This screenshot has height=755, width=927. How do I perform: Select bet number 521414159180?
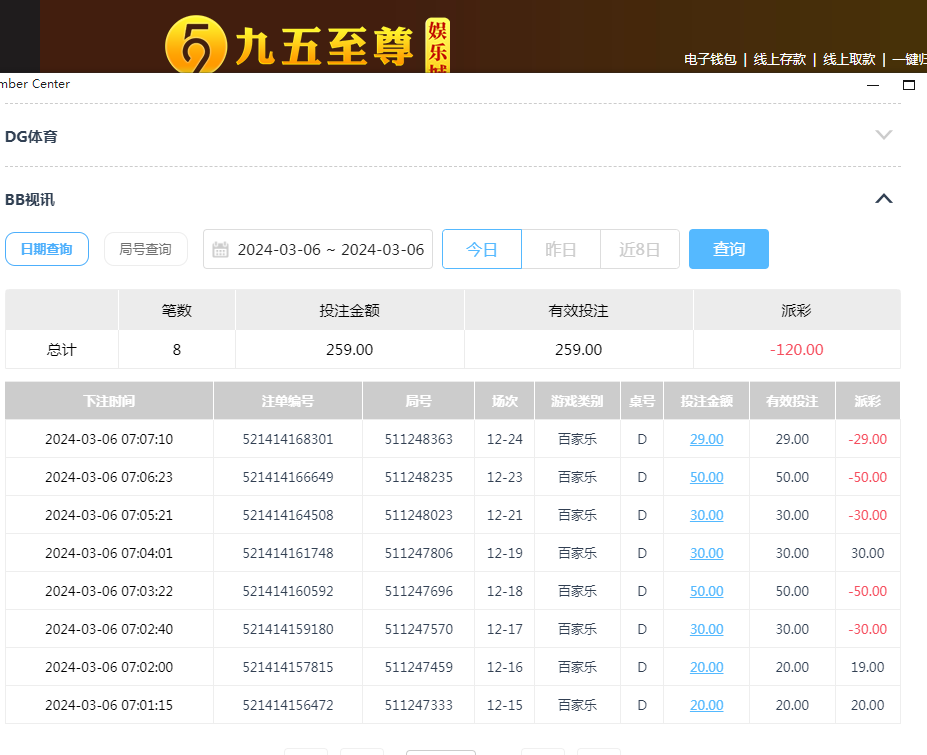[x=288, y=629]
